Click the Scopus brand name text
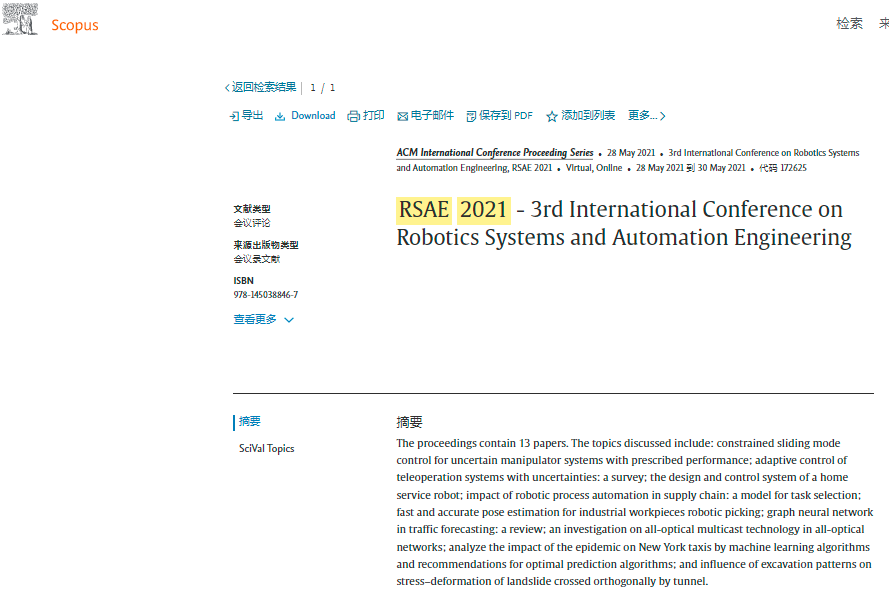The image size is (889, 602). [x=75, y=25]
